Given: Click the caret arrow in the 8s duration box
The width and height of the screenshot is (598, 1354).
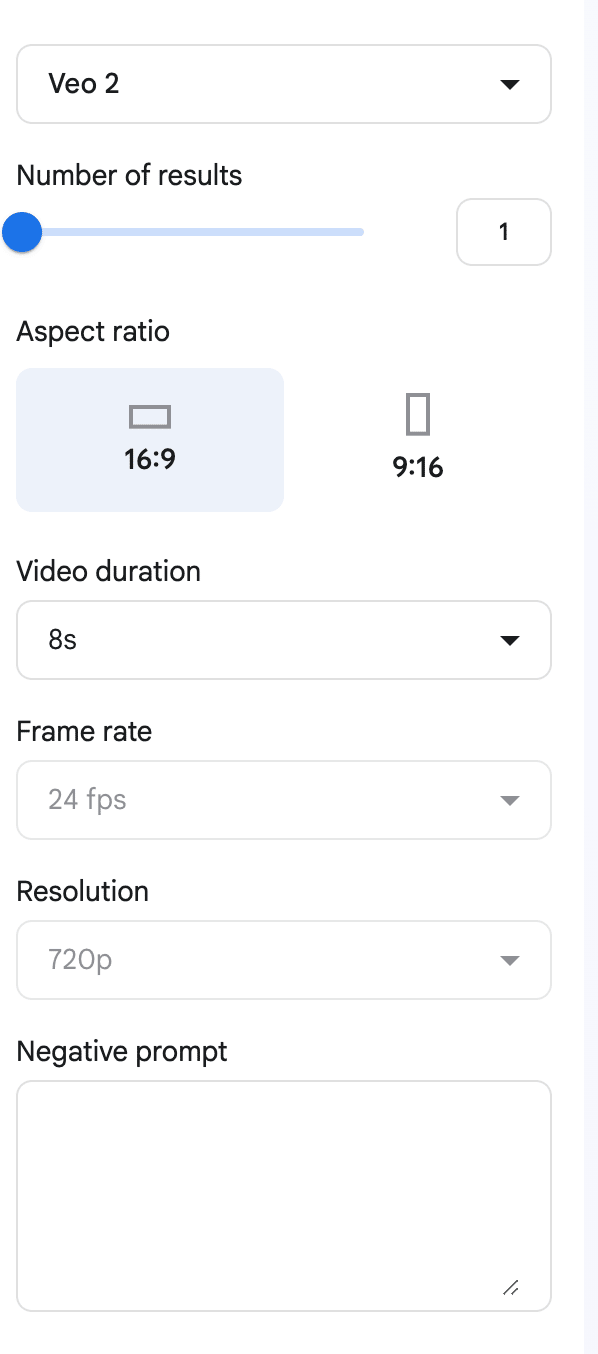Looking at the screenshot, I should pyautogui.click(x=510, y=641).
